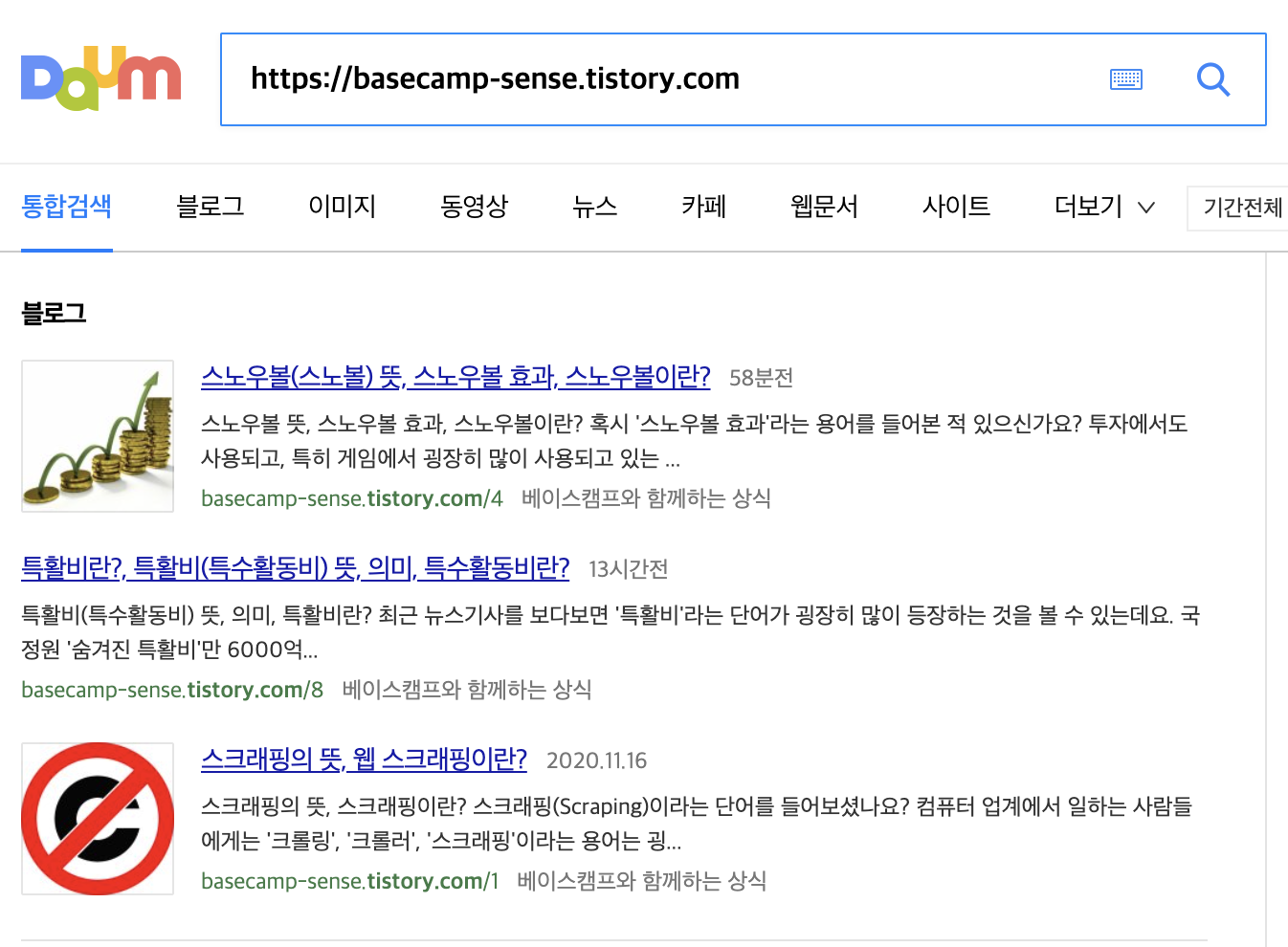
Task: Open the 기간전체 period filter
Action: point(1239,208)
